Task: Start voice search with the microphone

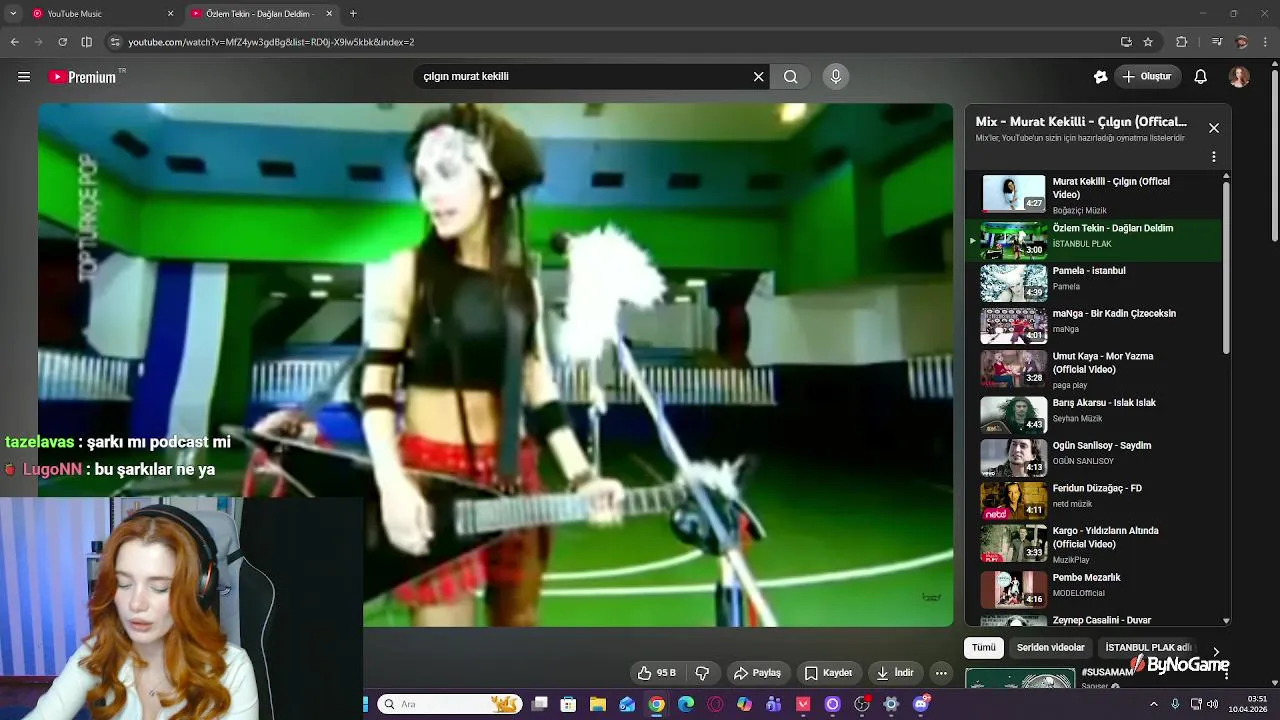Action: coord(836,77)
